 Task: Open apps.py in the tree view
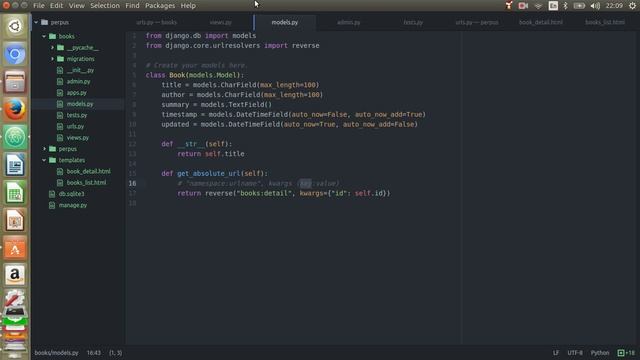(x=77, y=93)
